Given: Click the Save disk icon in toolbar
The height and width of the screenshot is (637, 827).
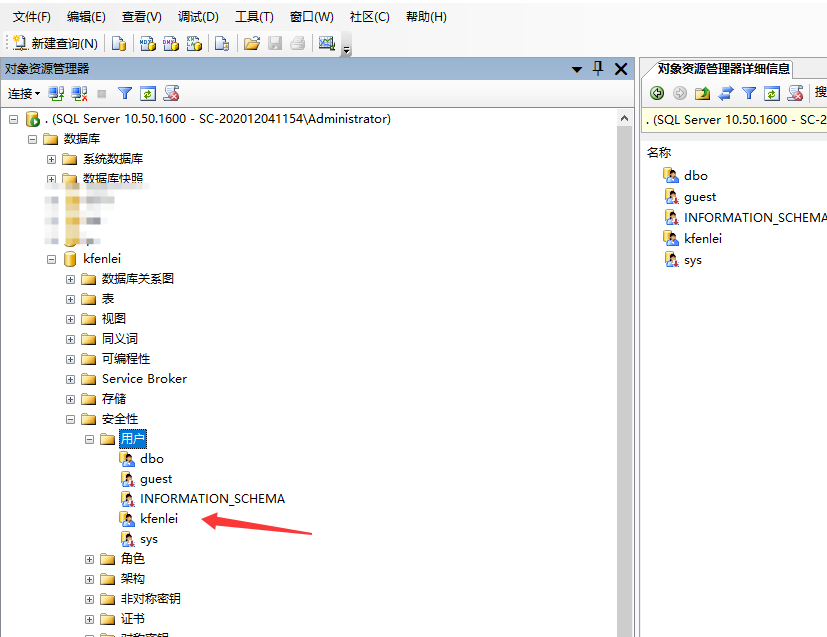Looking at the screenshot, I should [x=275, y=43].
